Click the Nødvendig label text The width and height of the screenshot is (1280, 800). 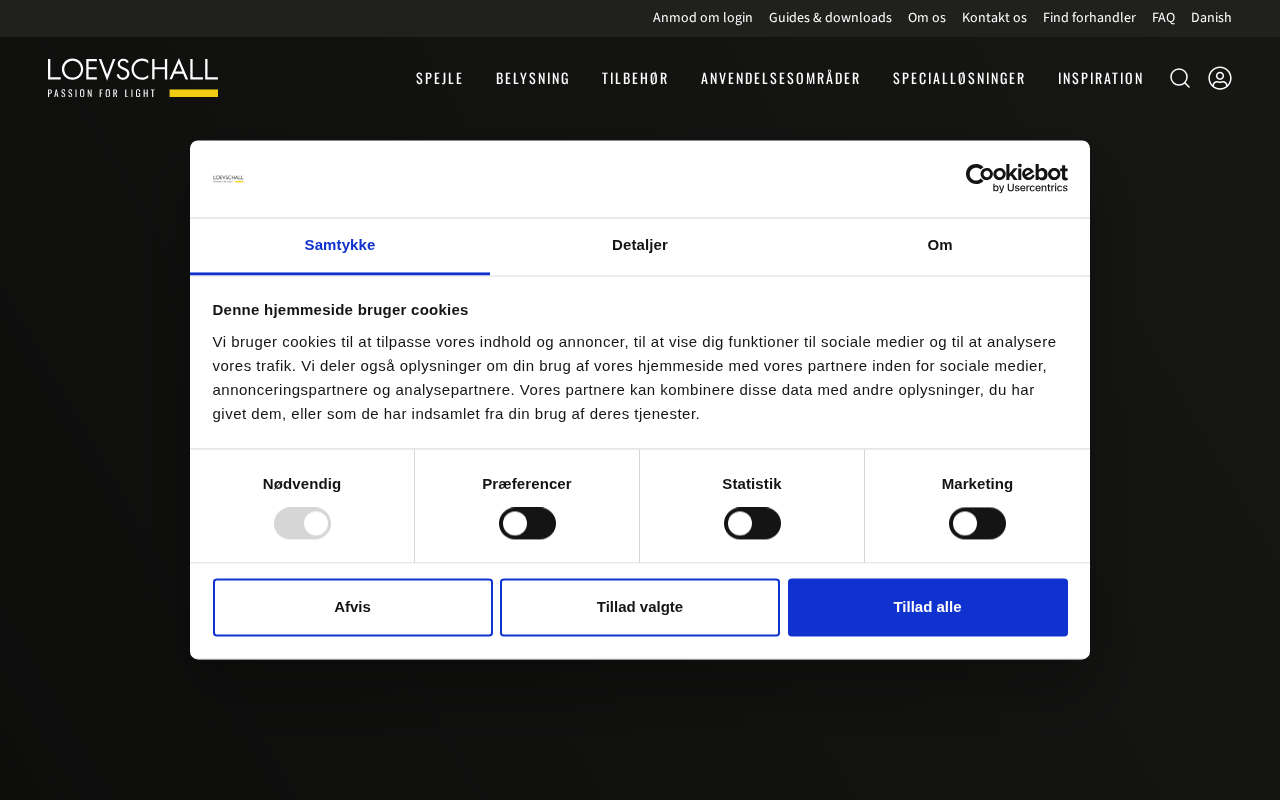(302, 484)
